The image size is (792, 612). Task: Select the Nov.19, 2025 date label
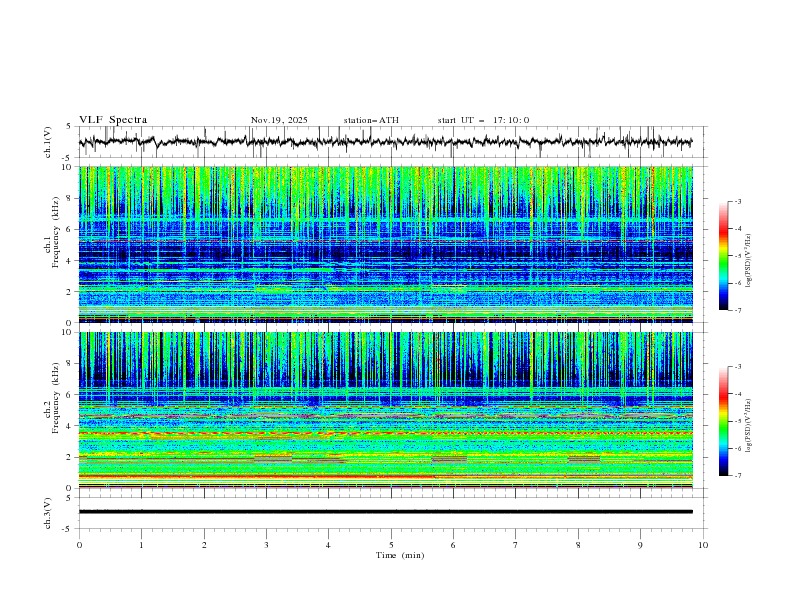tap(279, 120)
